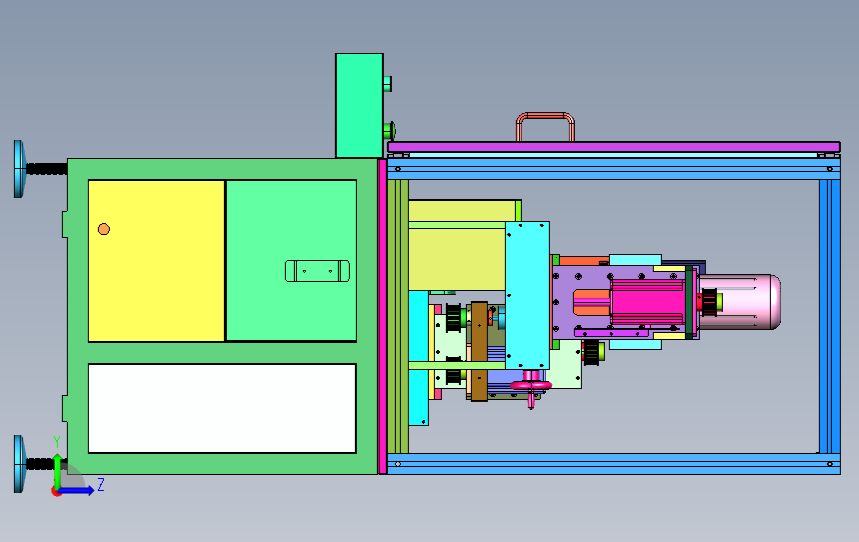
Task: Click the orange circle on yellow panel
Action: [x=104, y=229]
